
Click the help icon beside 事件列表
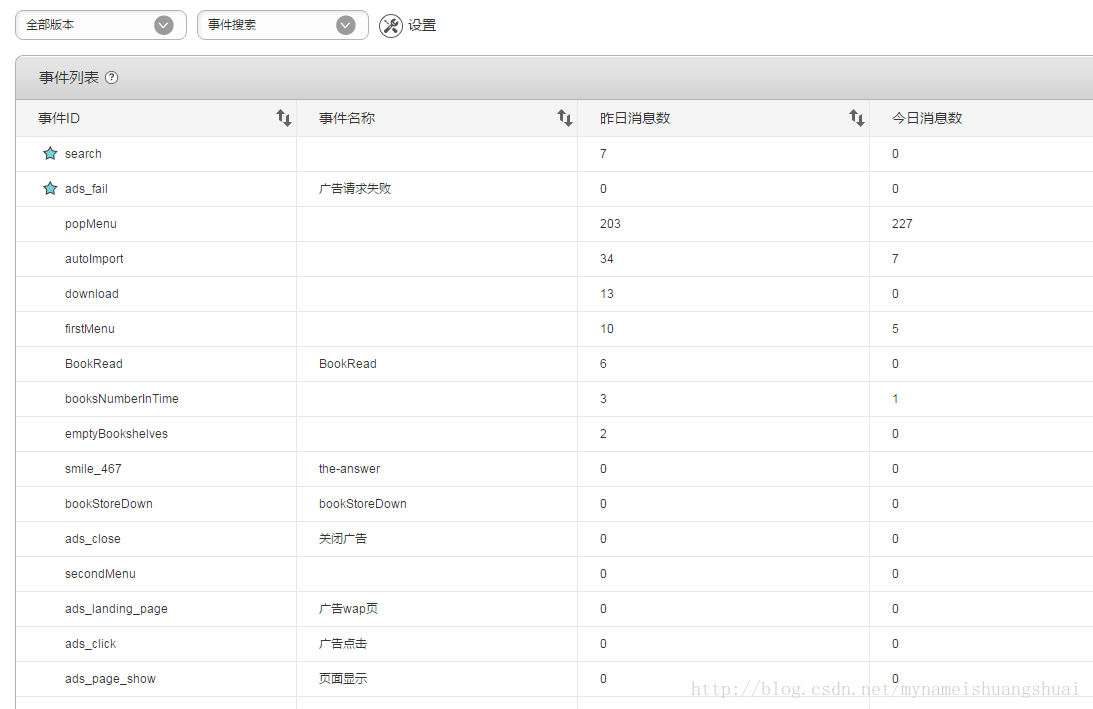click(x=110, y=77)
